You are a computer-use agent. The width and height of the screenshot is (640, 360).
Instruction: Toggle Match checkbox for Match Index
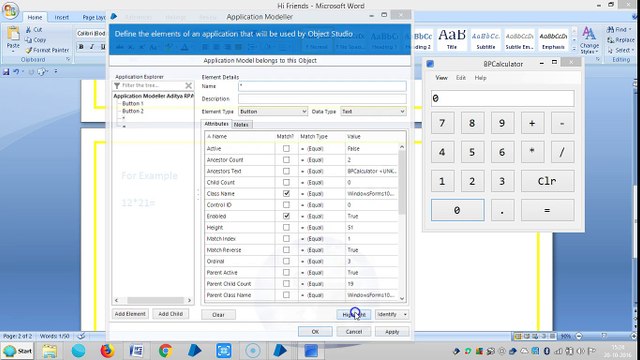tap(286, 238)
